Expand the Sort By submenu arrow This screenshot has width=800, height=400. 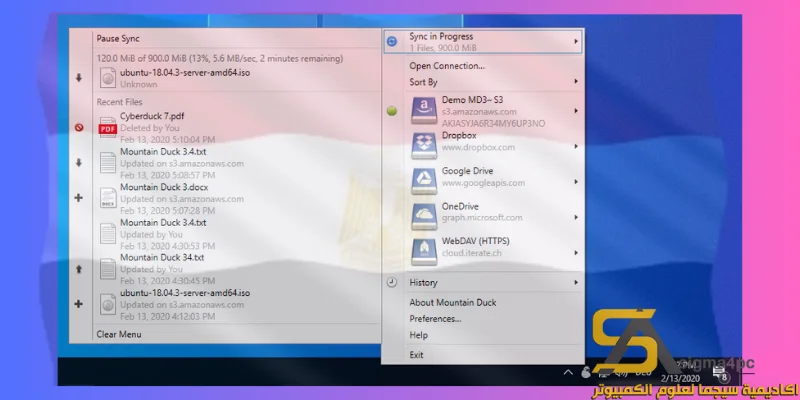[576, 82]
